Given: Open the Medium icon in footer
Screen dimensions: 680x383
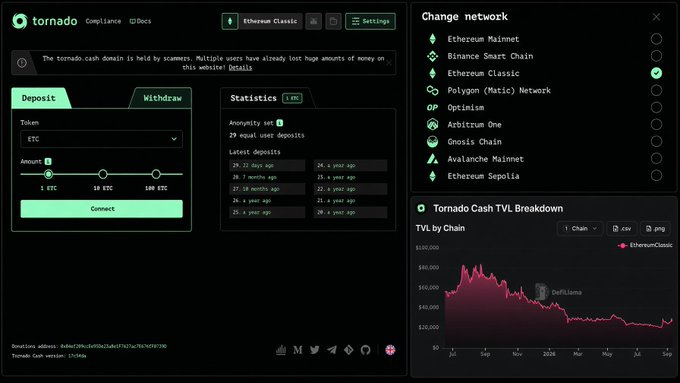Looking at the screenshot, I should (298, 350).
